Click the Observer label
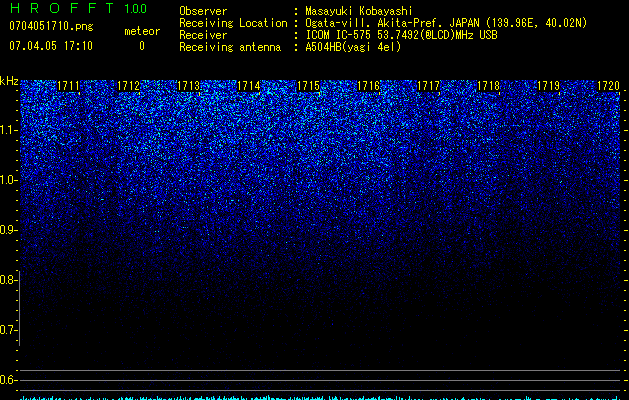 click(x=203, y=11)
